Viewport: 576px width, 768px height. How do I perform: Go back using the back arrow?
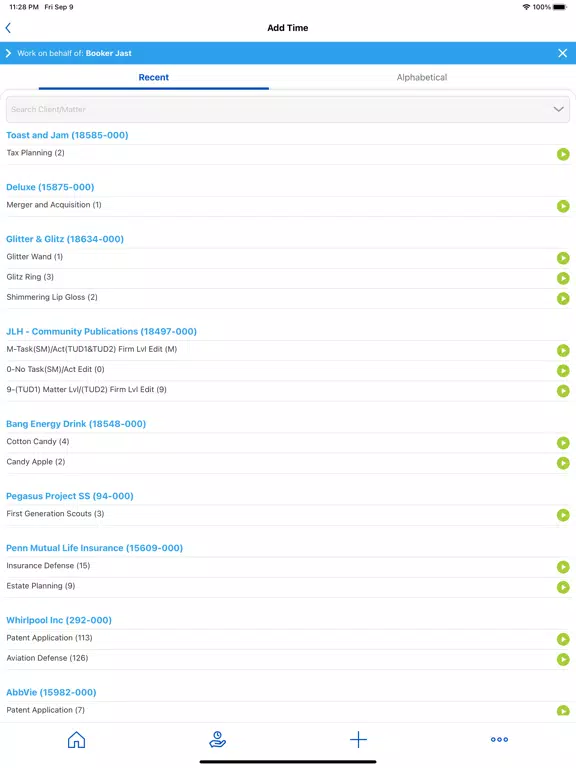pyautogui.click(x=8, y=28)
